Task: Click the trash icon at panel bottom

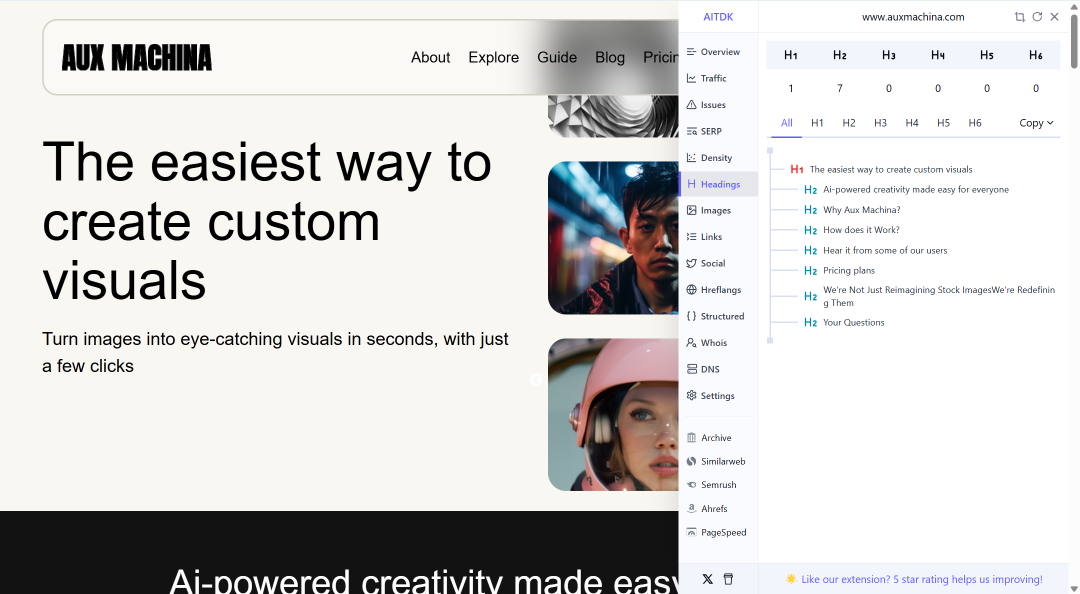Action: 728,579
